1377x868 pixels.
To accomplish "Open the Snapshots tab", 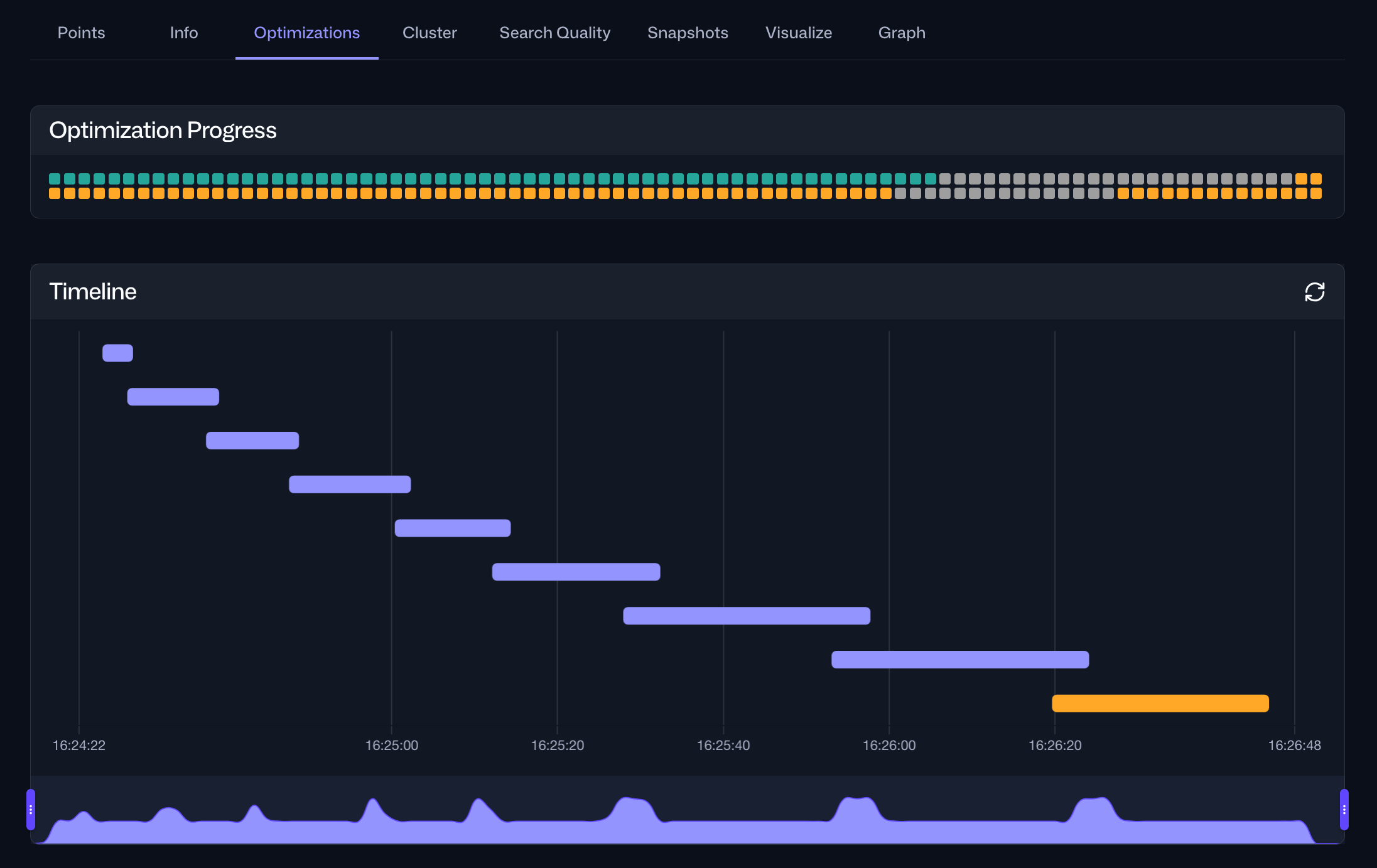I will 687,33.
